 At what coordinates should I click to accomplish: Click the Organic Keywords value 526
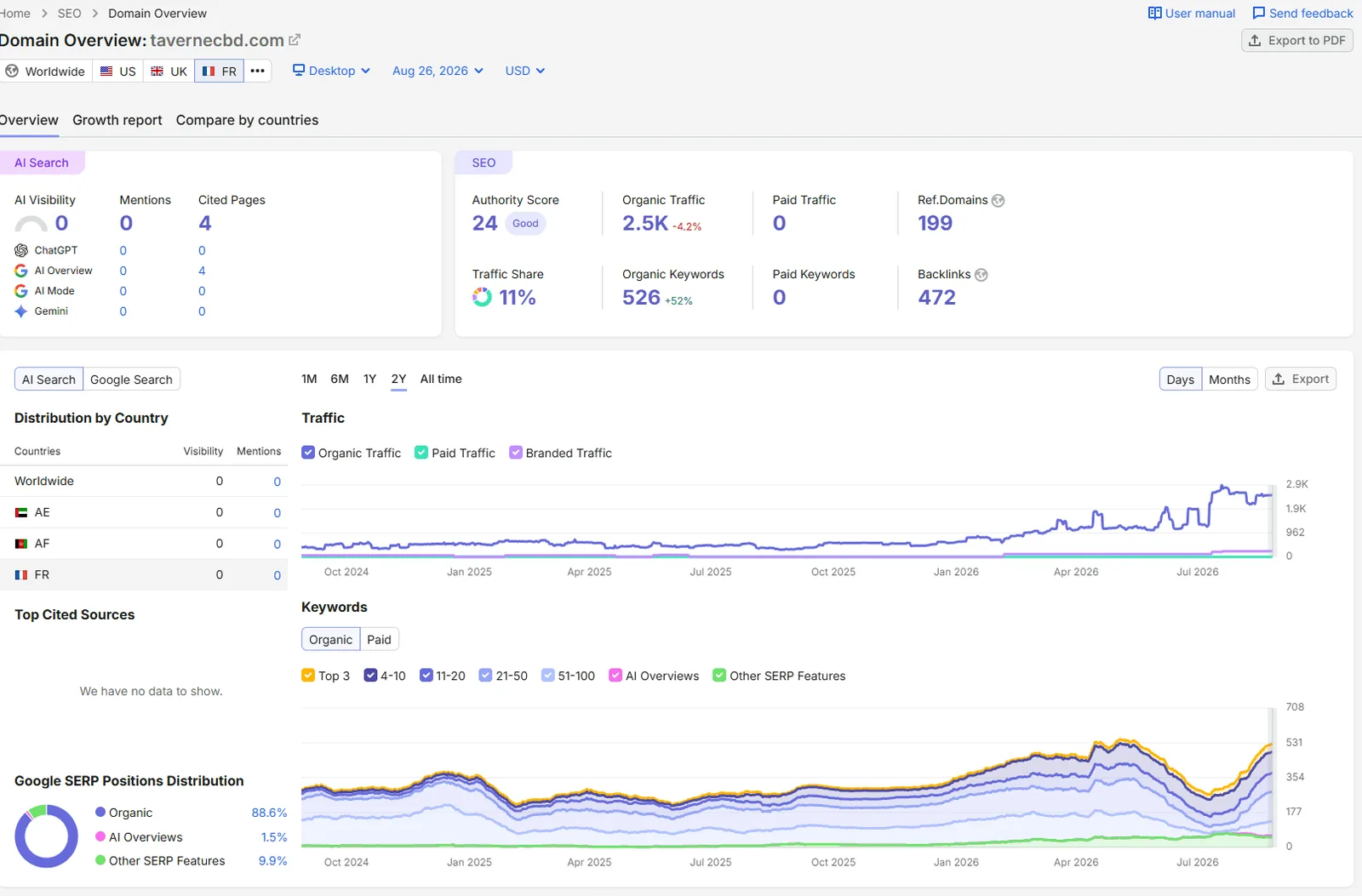pyautogui.click(x=641, y=297)
